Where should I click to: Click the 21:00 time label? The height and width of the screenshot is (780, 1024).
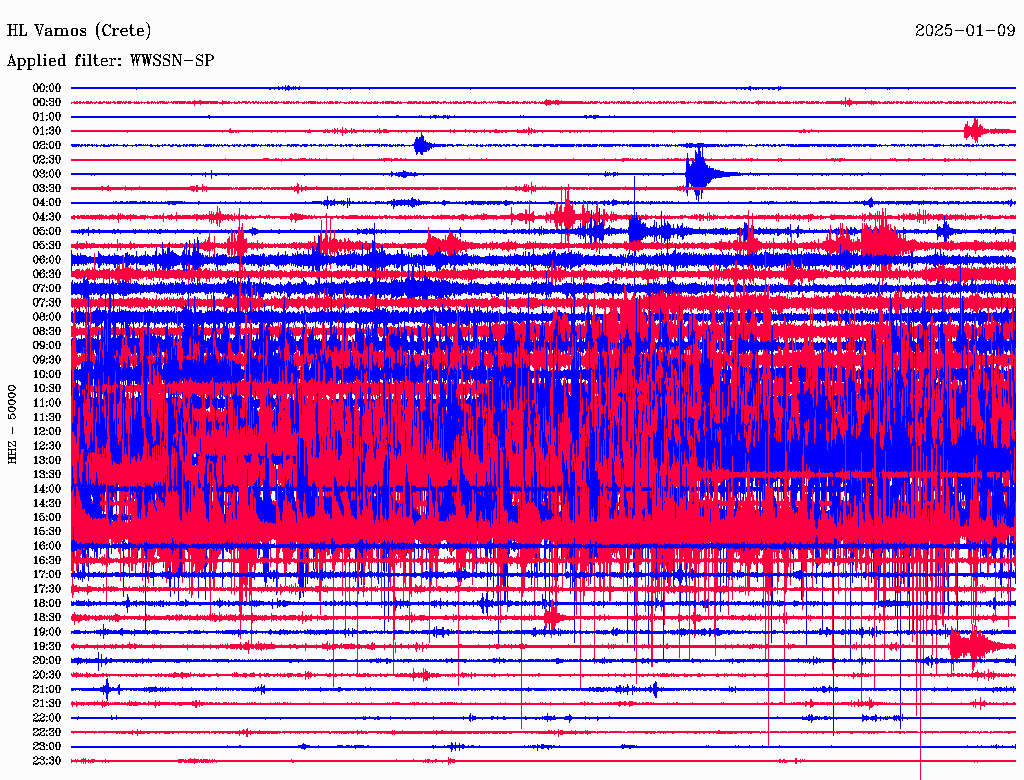pos(47,690)
